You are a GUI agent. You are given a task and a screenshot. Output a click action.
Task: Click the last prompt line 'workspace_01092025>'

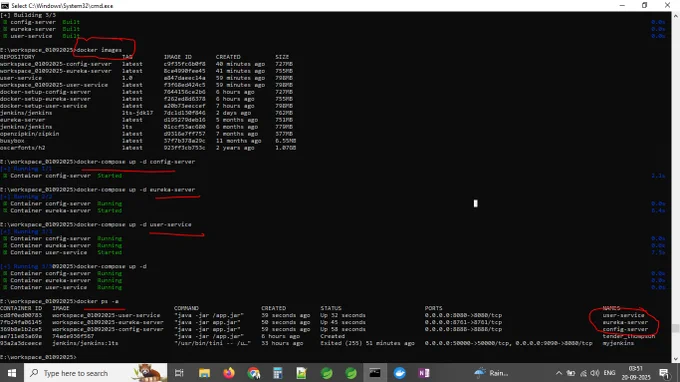click(x=38, y=357)
